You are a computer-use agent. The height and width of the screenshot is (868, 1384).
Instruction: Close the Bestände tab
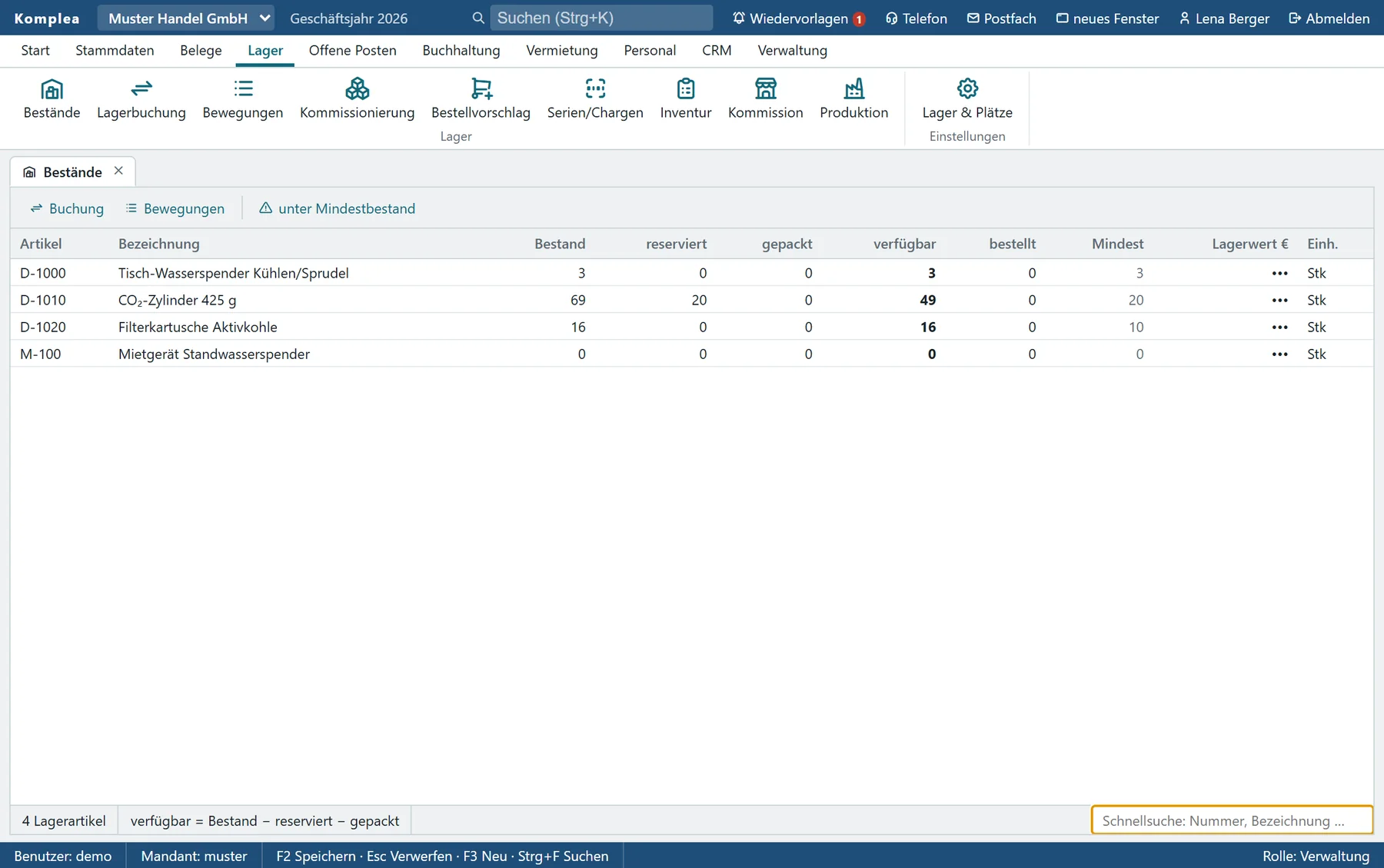click(118, 171)
